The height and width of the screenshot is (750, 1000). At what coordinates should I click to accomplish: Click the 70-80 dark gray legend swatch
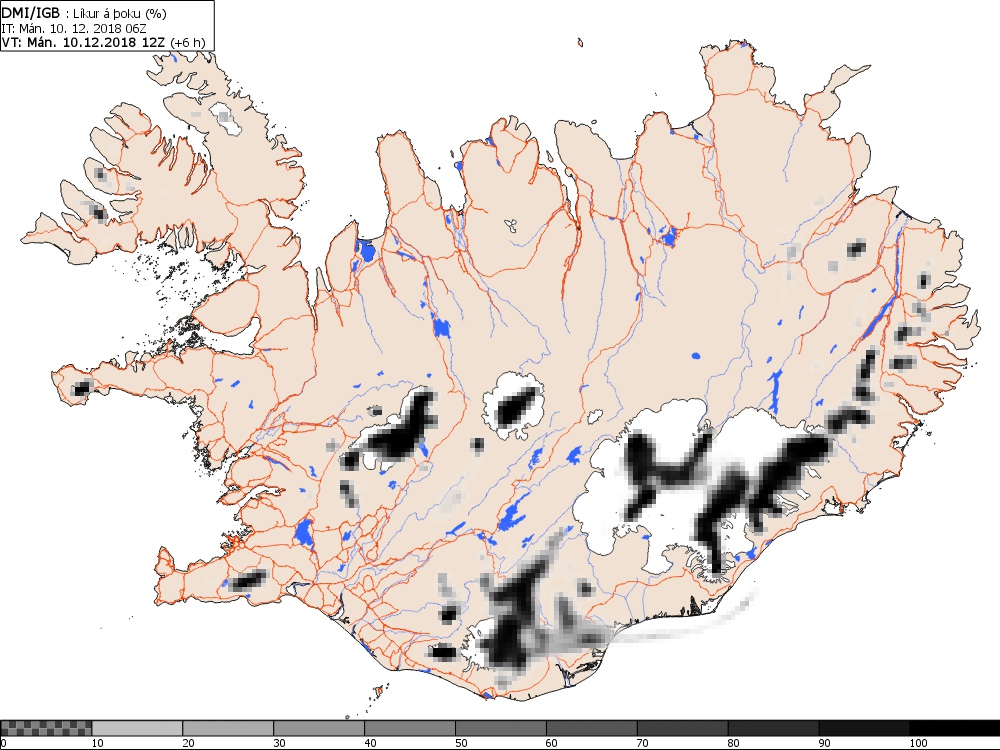pyautogui.click(x=682, y=728)
